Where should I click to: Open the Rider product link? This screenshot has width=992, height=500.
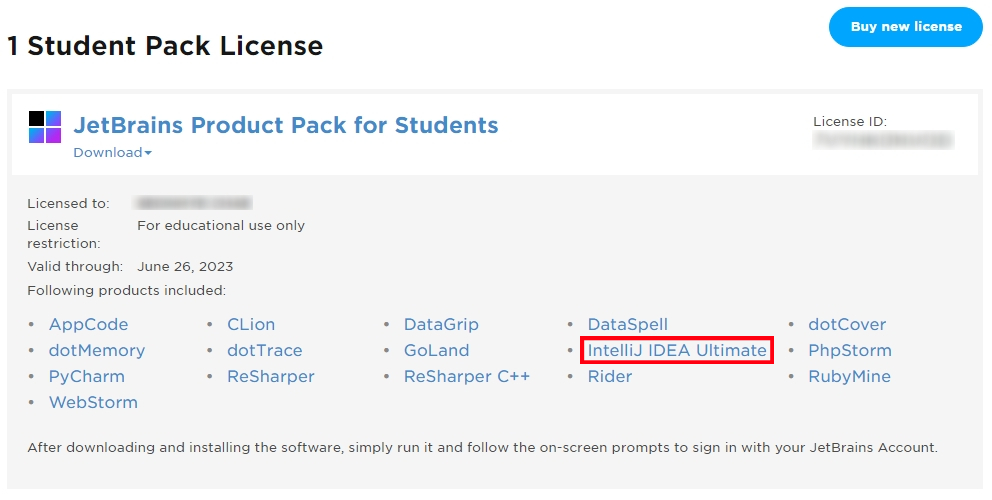610,376
